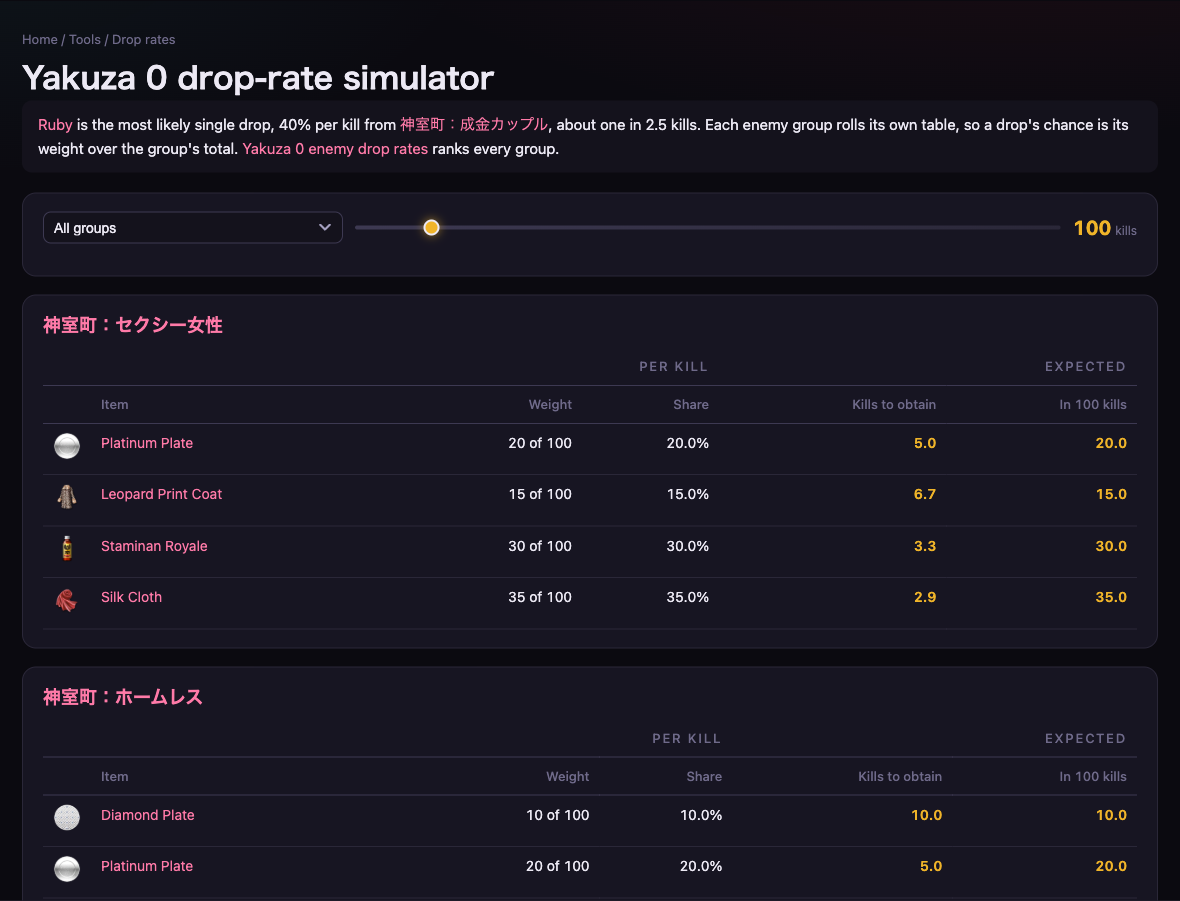Click the 15.0 expected value for Leopard Print Coat
Image resolution: width=1180 pixels, height=901 pixels.
click(x=1111, y=495)
